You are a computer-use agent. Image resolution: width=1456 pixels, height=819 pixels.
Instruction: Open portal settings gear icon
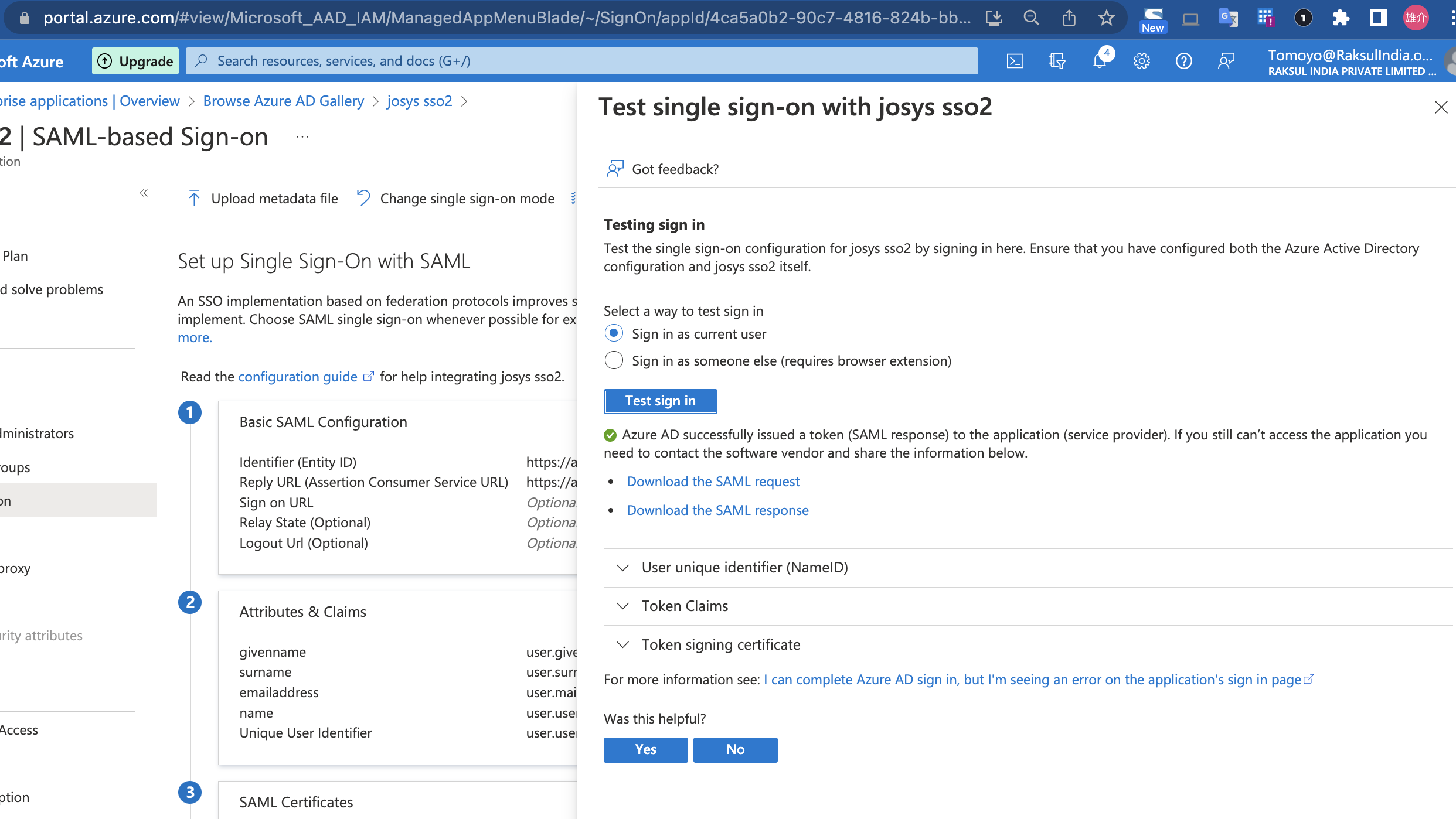coord(1141,61)
